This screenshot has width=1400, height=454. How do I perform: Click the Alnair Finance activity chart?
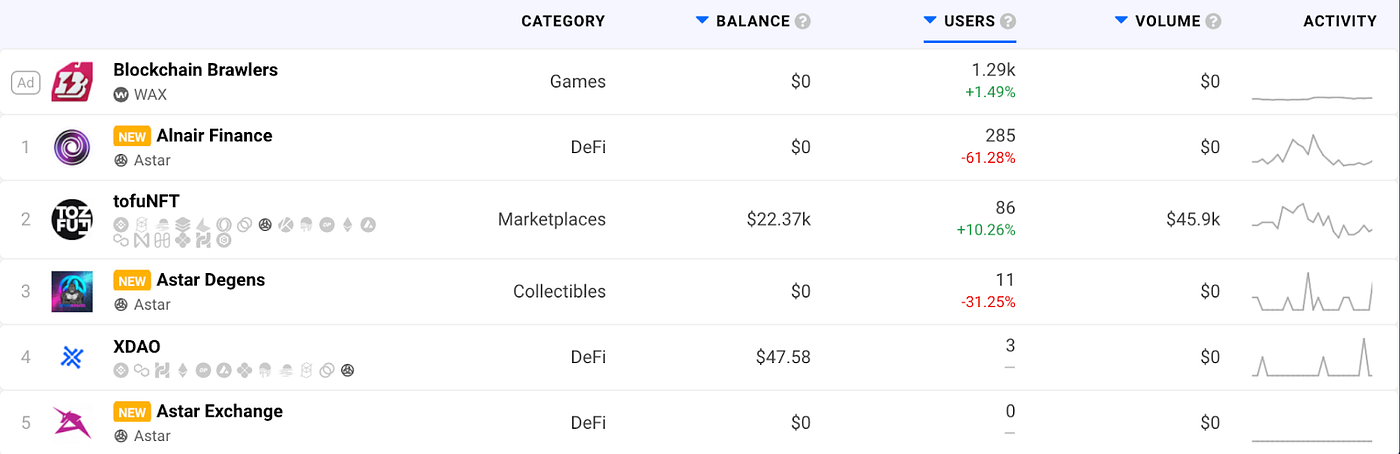point(1312,150)
